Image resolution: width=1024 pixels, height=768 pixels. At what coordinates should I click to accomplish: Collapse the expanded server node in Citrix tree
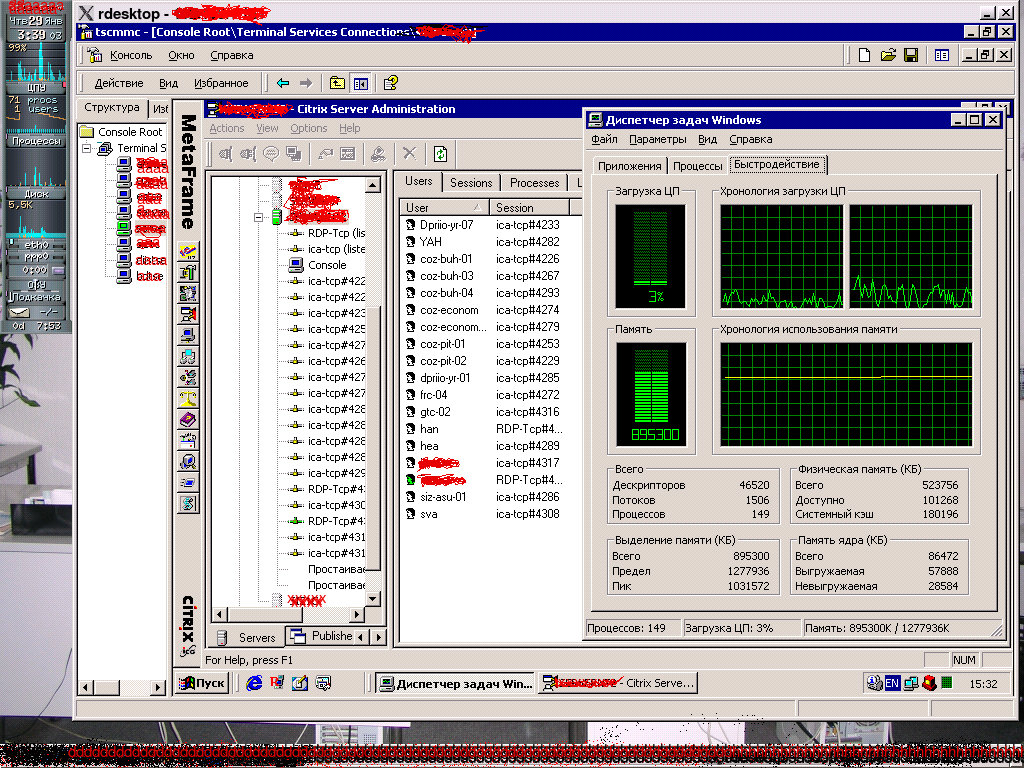259,217
